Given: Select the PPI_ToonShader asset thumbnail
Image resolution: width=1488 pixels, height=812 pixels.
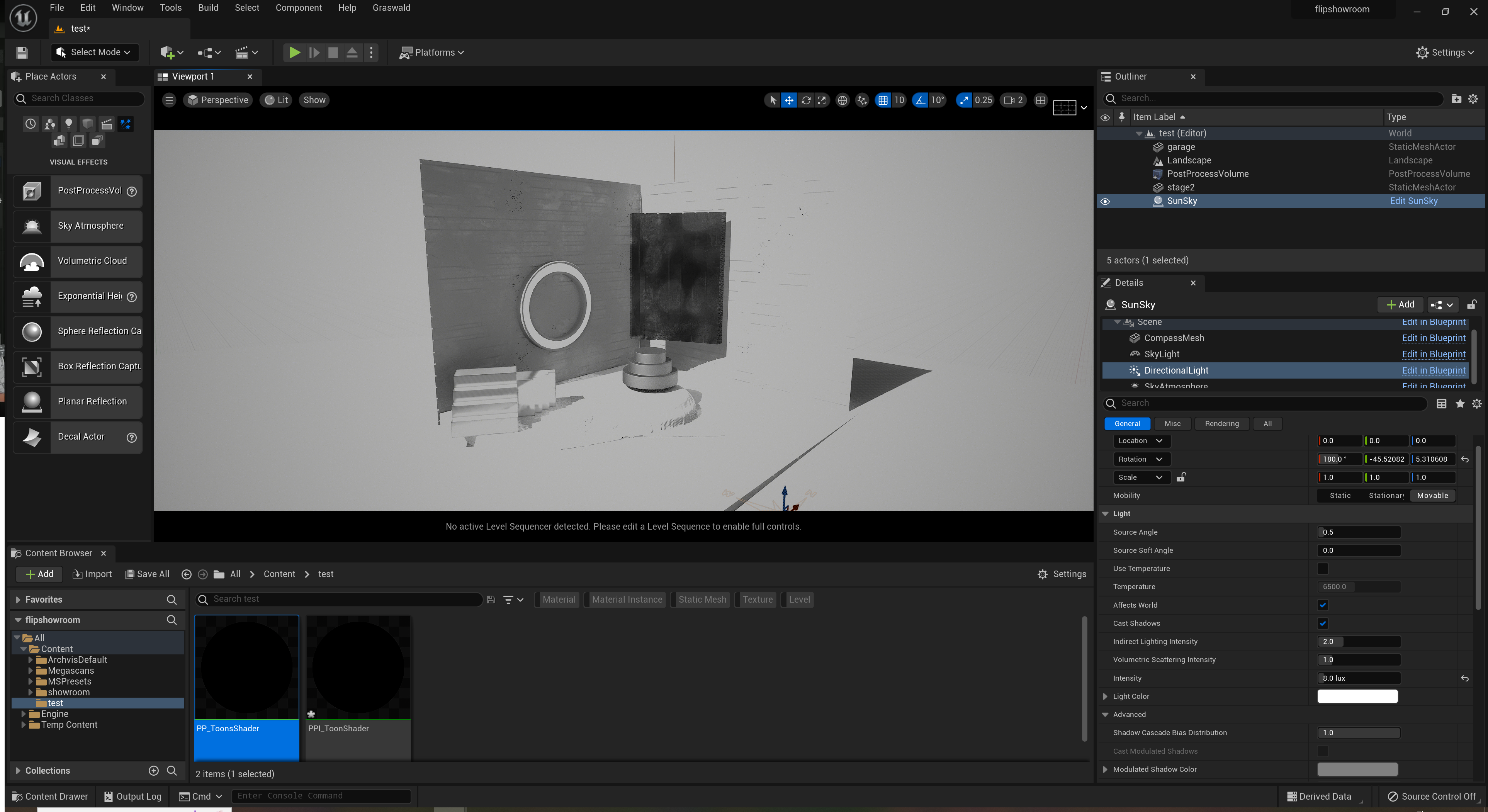Looking at the screenshot, I should (x=358, y=668).
